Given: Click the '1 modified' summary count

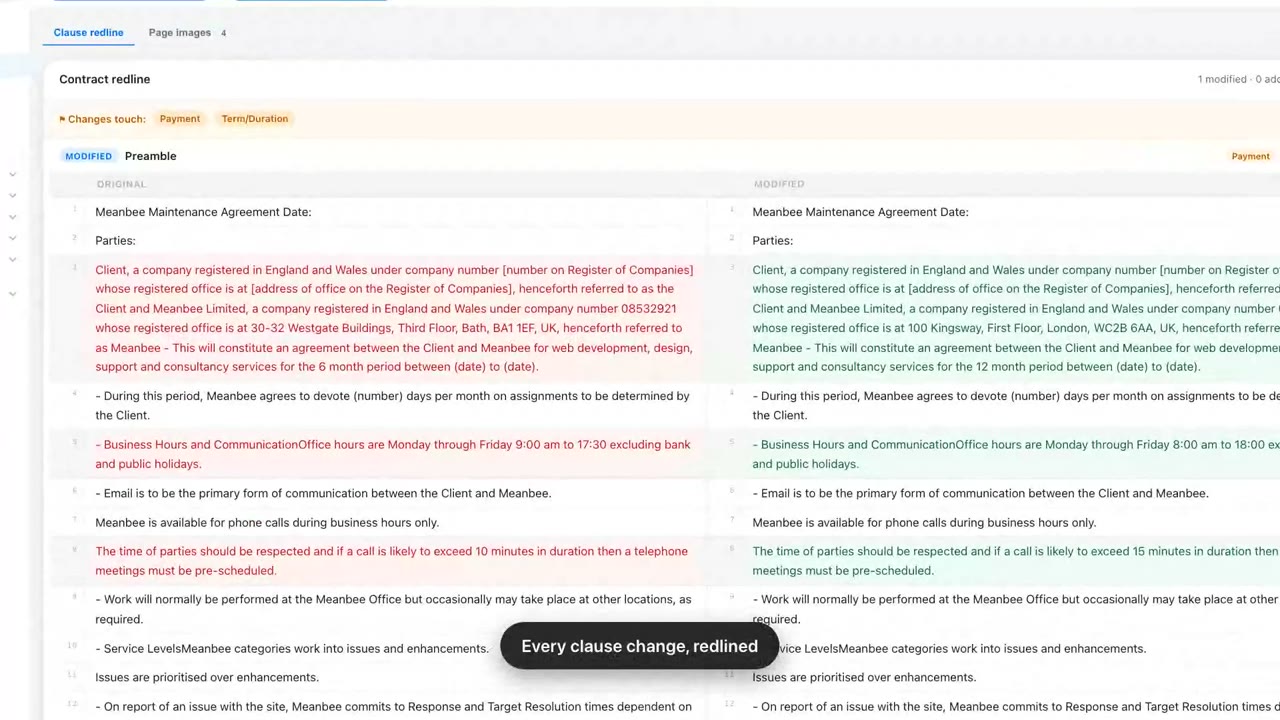Looking at the screenshot, I should [x=1222, y=79].
